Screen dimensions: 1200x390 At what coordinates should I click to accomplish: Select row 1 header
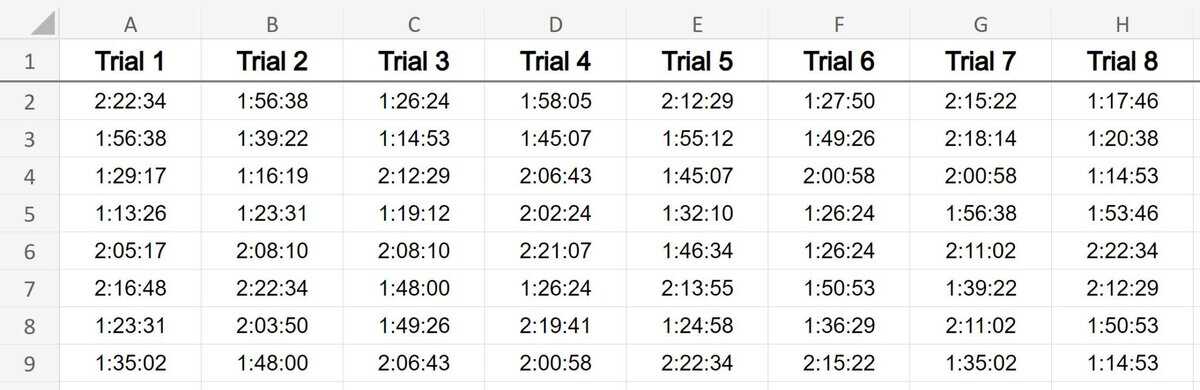(x=30, y=62)
